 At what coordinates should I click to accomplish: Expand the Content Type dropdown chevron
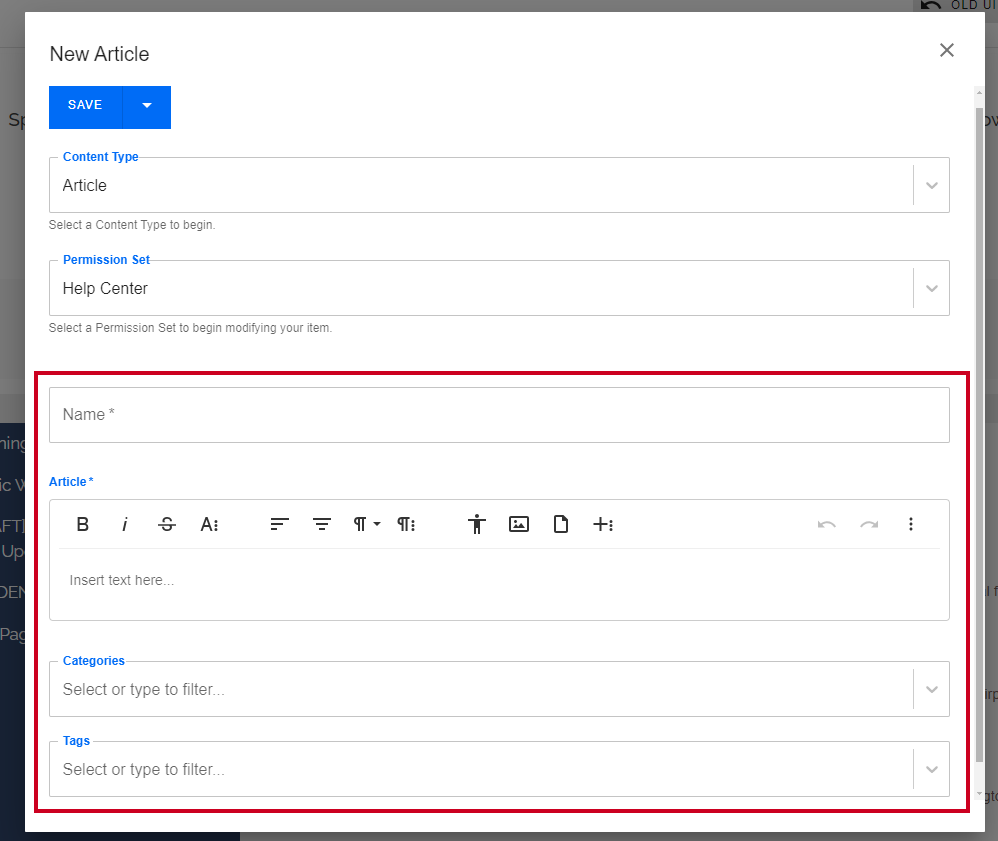point(932,185)
